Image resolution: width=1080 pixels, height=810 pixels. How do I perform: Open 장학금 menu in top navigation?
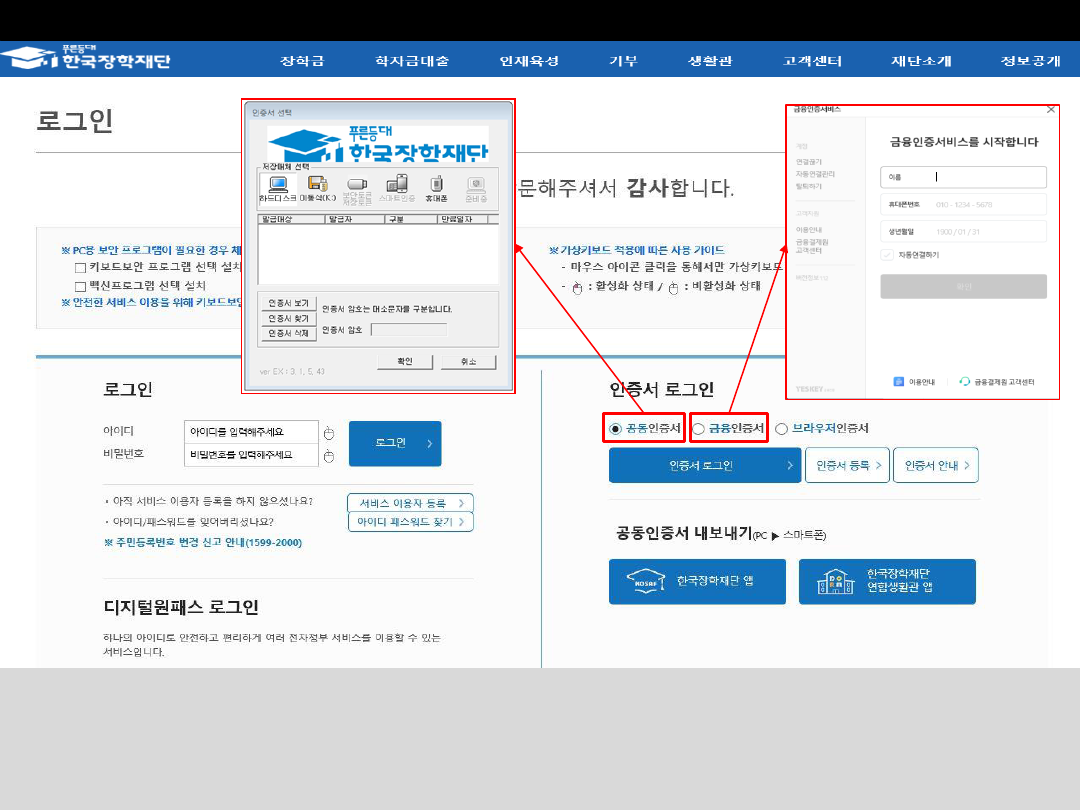(x=302, y=61)
